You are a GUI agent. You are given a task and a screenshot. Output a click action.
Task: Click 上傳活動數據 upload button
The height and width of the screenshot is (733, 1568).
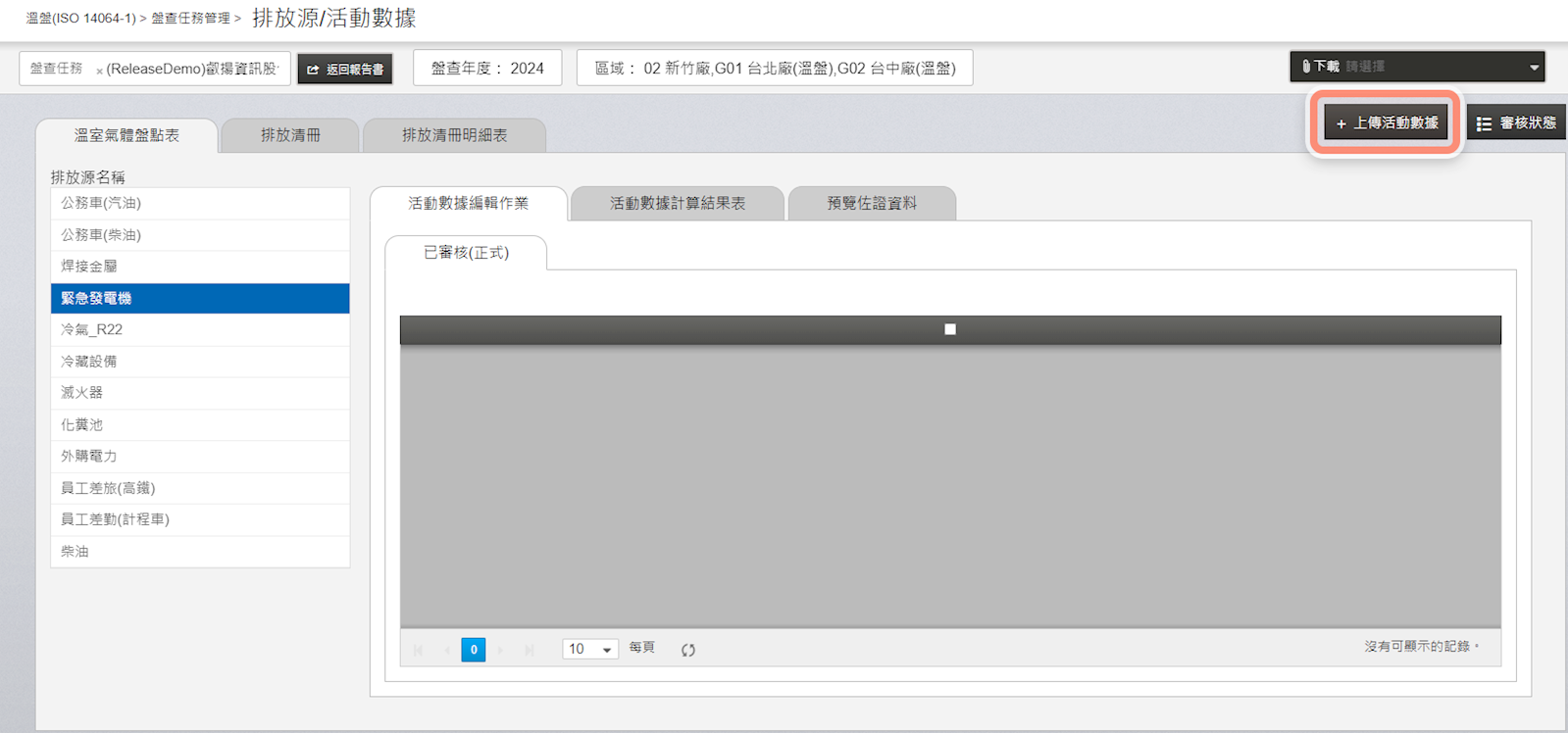click(1387, 123)
